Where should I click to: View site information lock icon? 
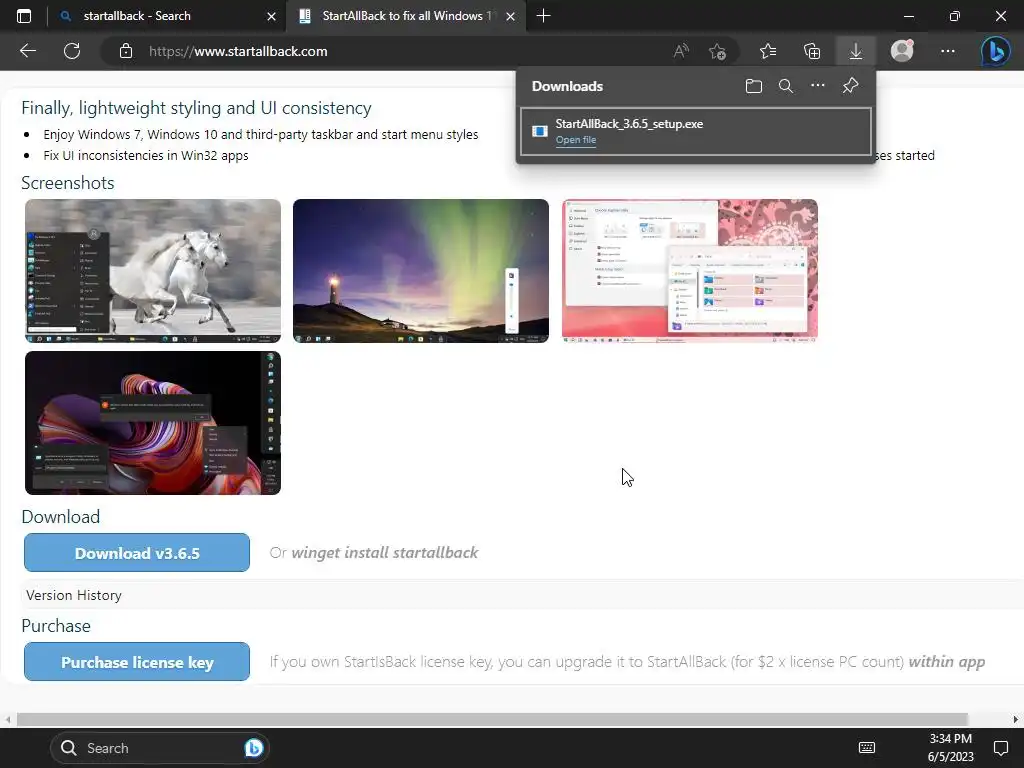(126, 51)
